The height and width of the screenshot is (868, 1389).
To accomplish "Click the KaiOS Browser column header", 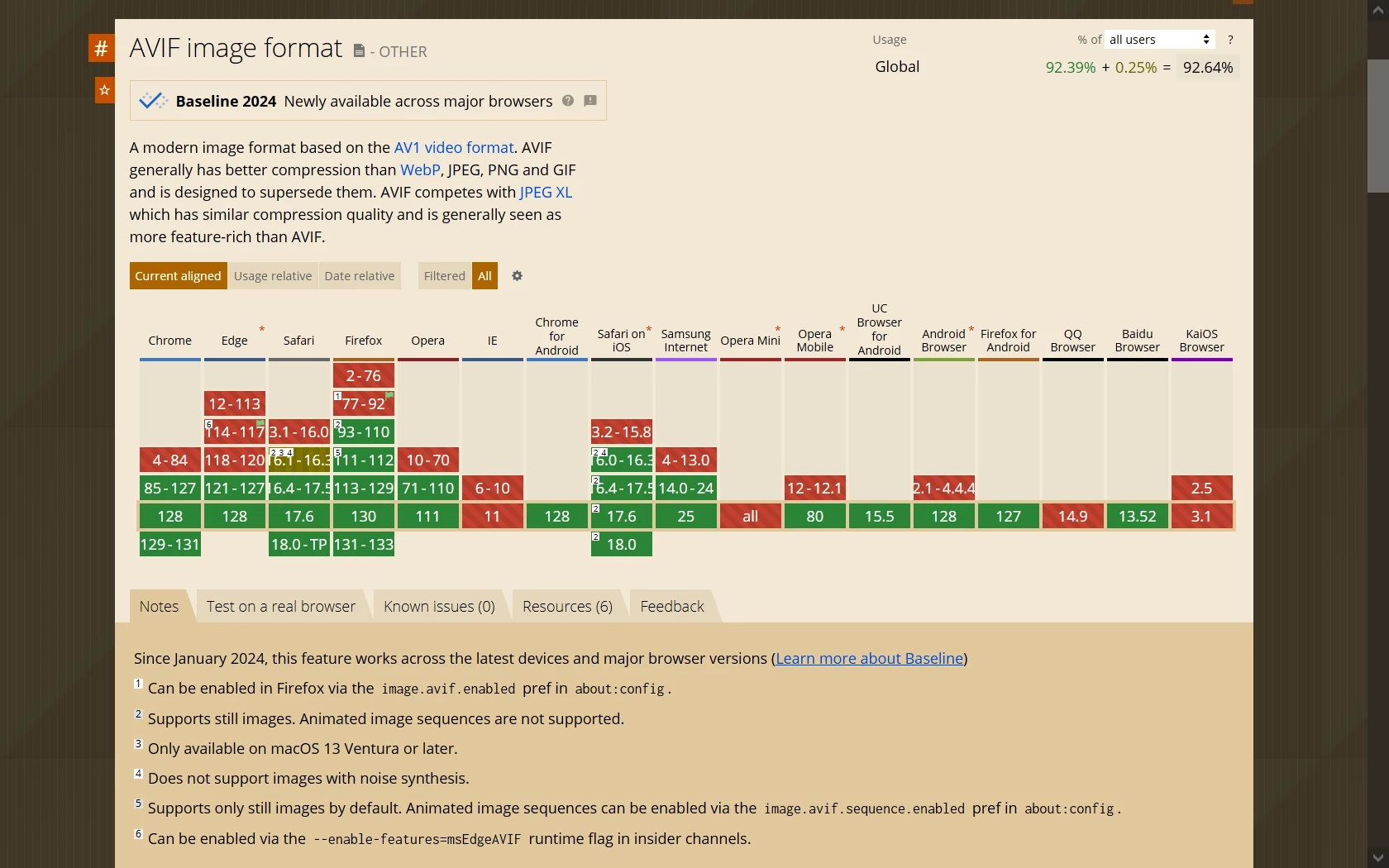I will click(x=1202, y=341).
